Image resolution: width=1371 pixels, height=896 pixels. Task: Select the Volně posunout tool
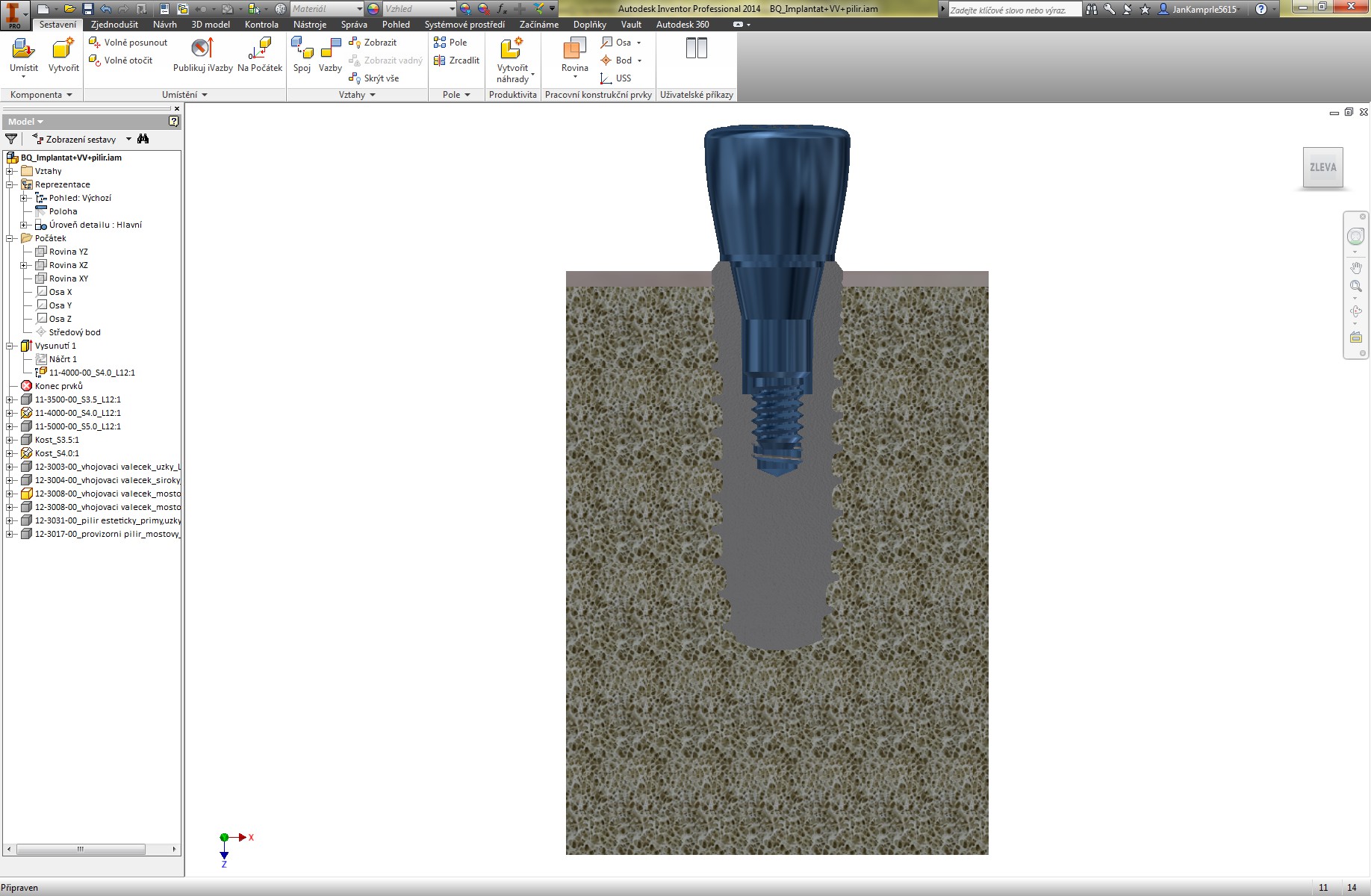[x=128, y=43]
